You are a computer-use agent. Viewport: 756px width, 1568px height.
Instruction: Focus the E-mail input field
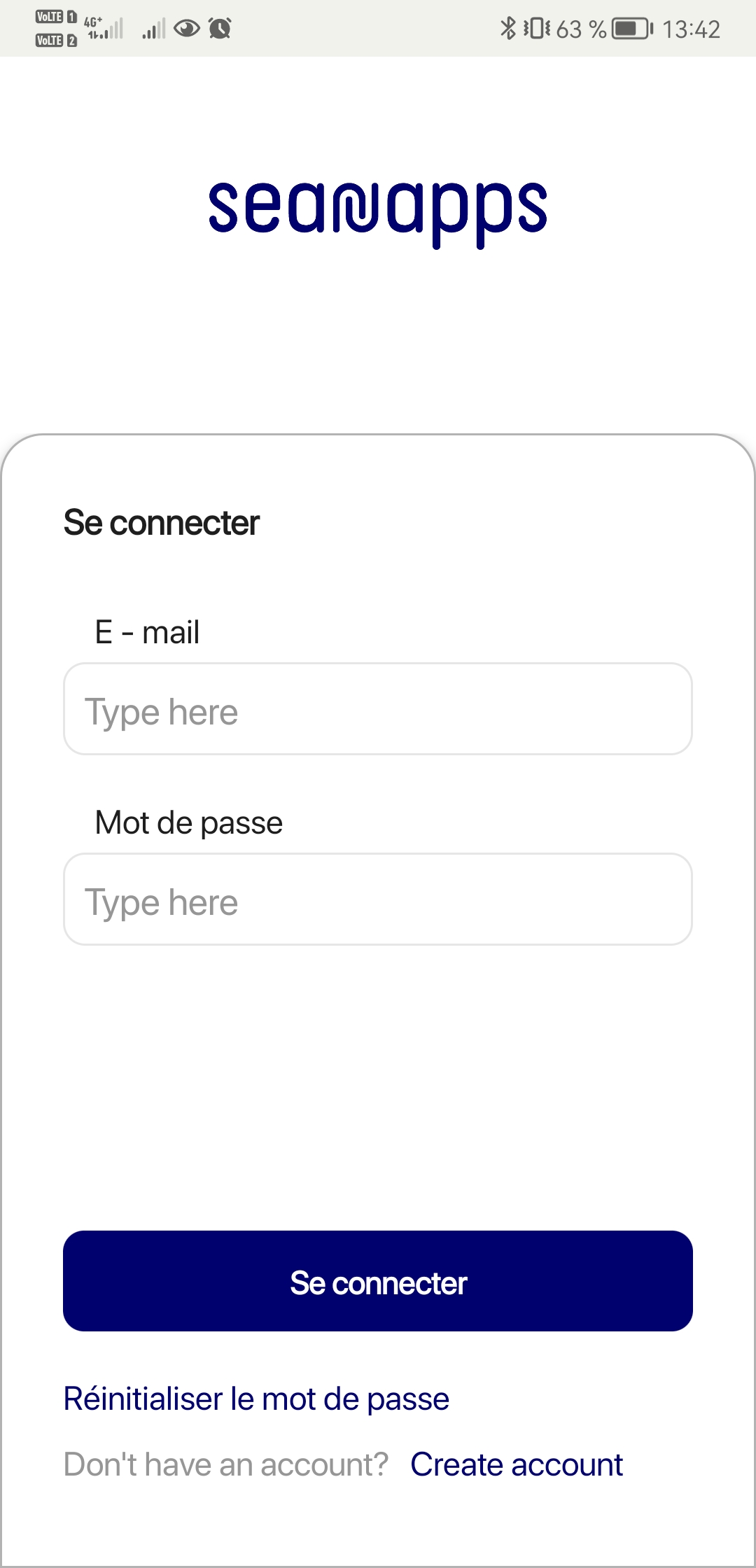(x=378, y=708)
